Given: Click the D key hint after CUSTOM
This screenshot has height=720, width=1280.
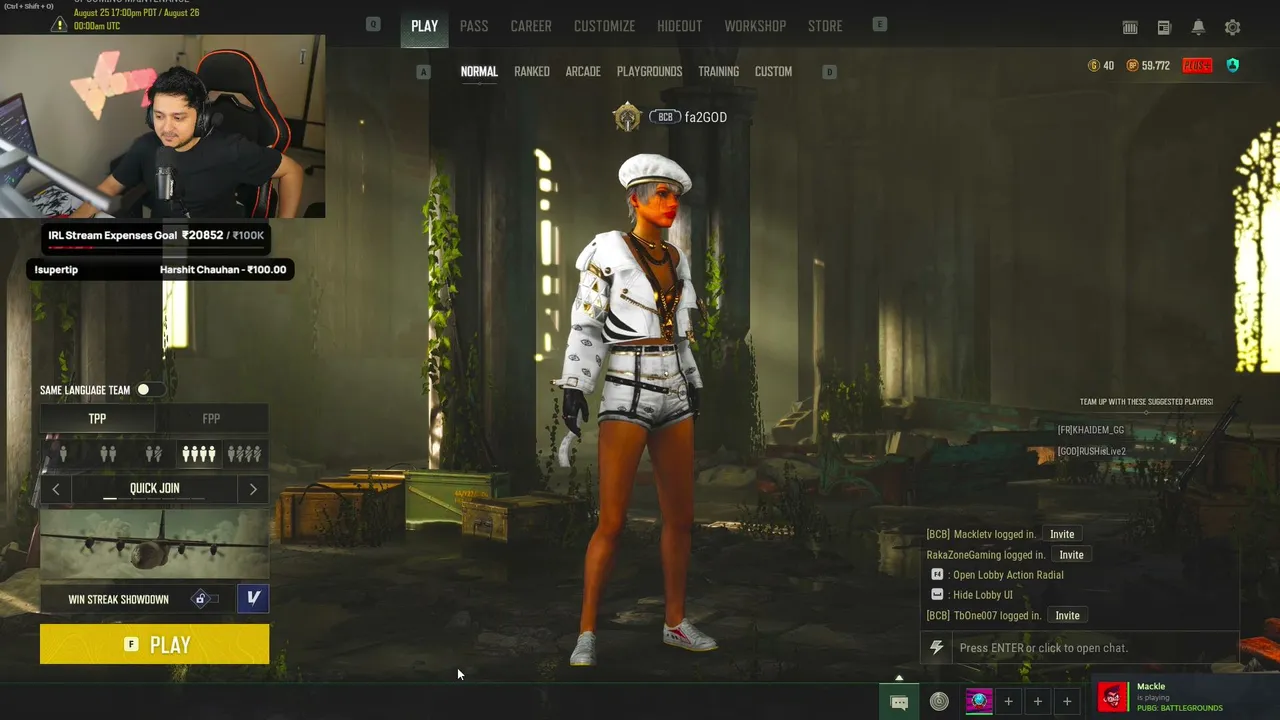Looking at the screenshot, I should click(829, 72).
